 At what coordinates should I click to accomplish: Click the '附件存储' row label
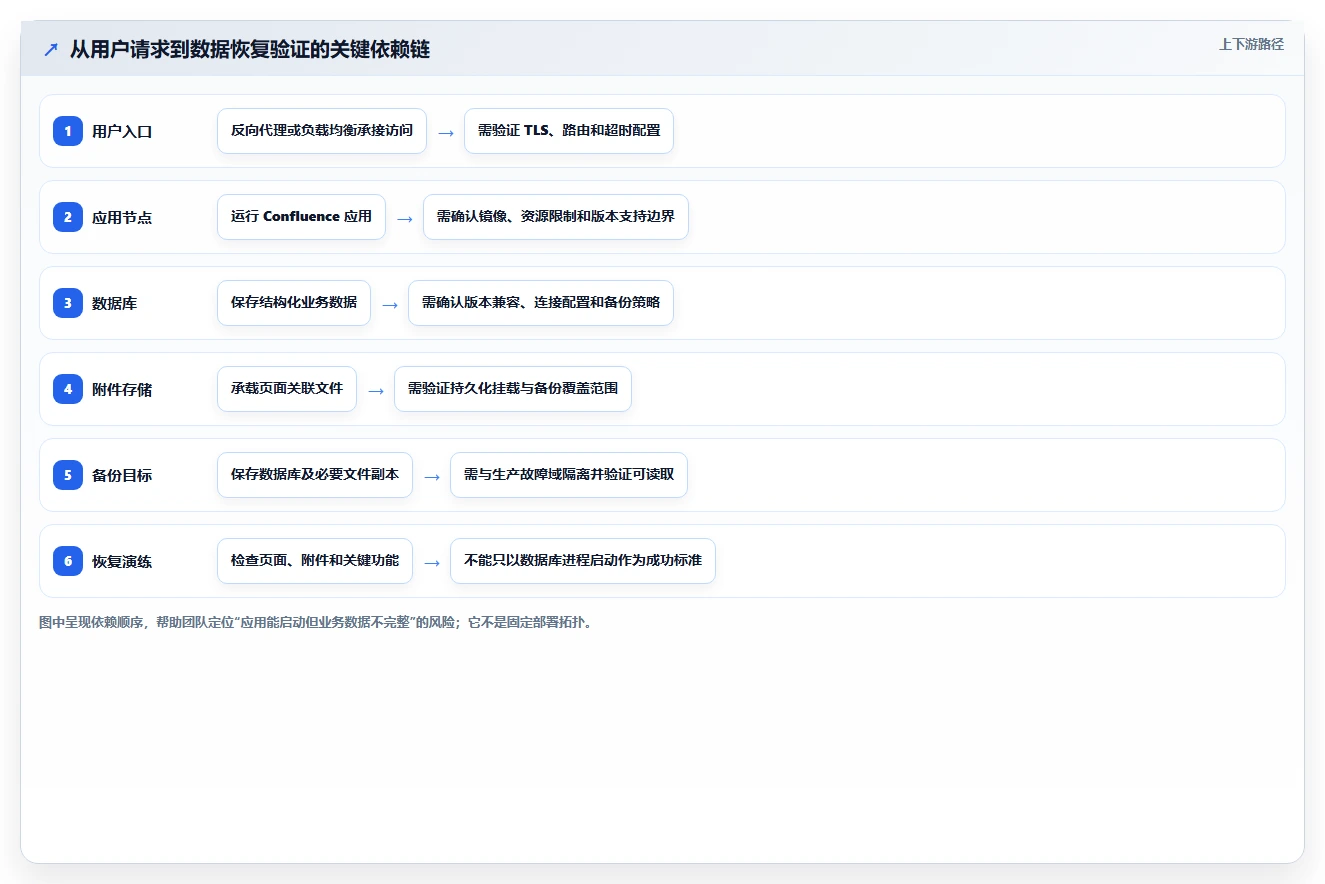pos(122,389)
